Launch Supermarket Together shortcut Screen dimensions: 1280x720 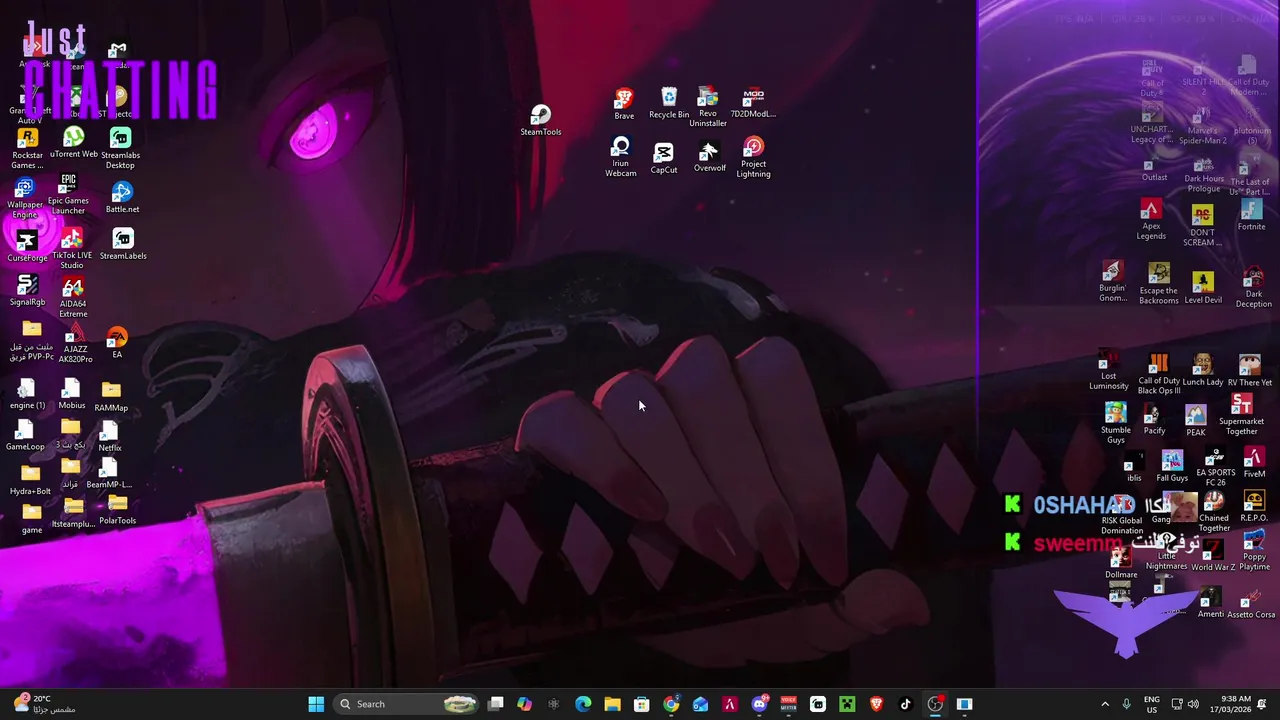[1241, 415]
